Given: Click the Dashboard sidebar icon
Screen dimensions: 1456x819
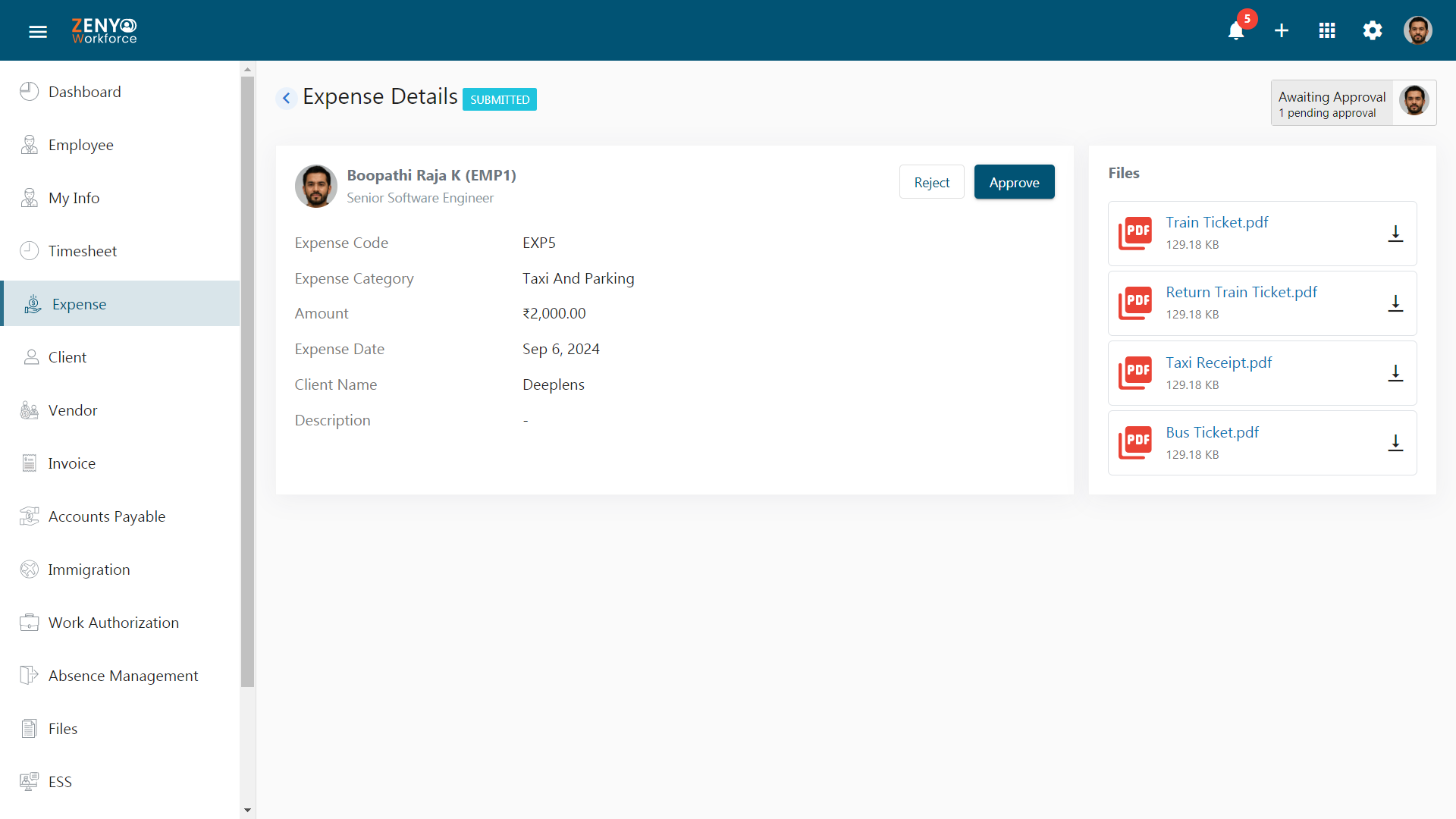Looking at the screenshot, I should 29,92.
